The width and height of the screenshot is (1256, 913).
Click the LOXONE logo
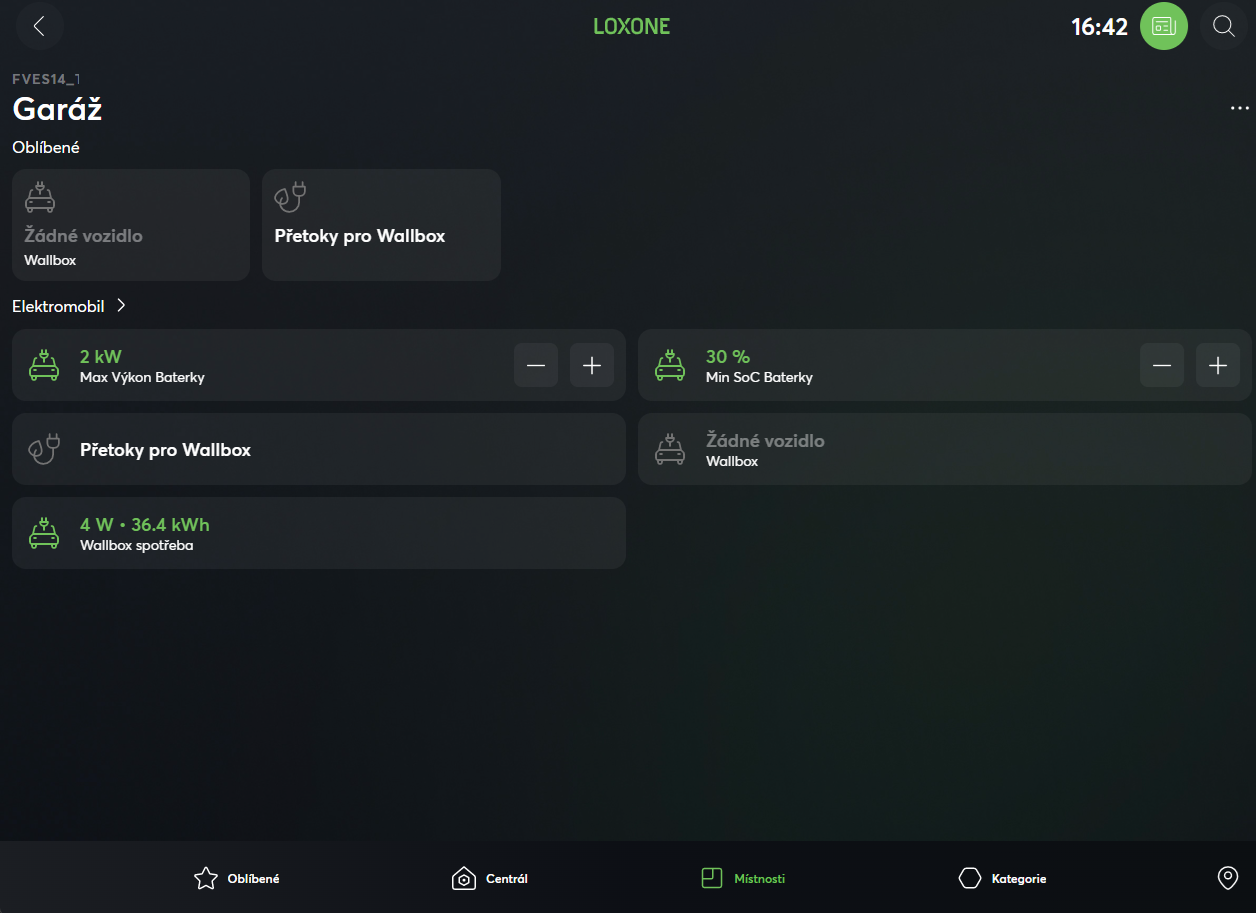click(x=631, y=27)
